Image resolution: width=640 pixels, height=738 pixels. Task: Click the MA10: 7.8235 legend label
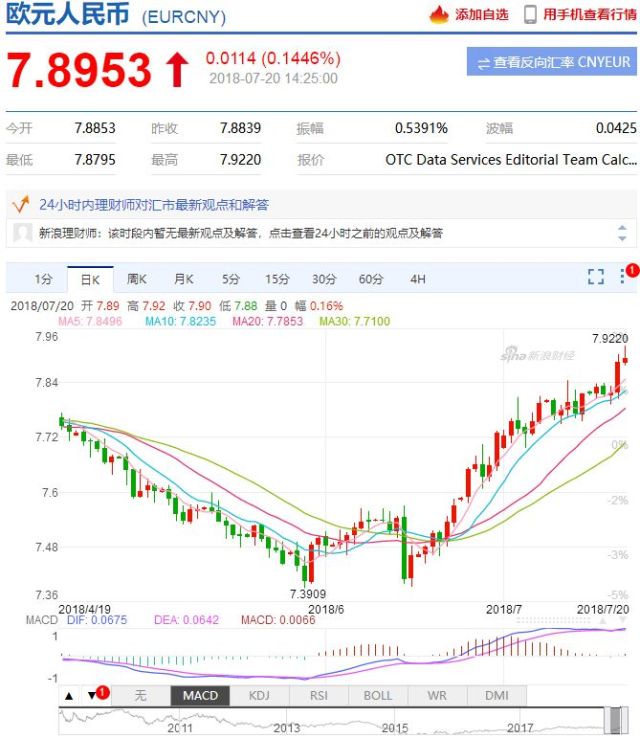tap(180, 321)
